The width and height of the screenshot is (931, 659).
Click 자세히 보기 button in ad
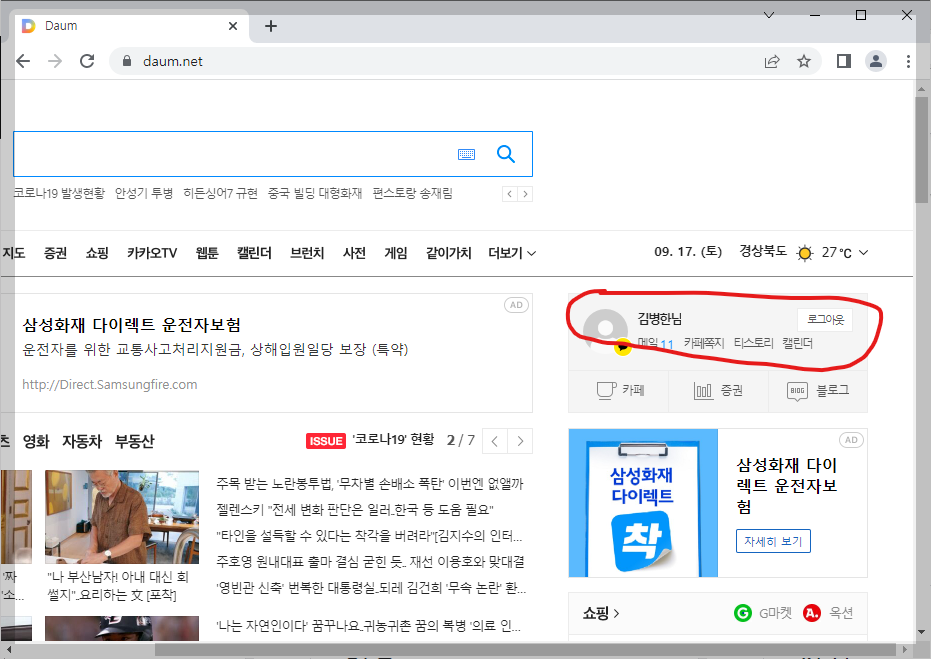click(x=773, y=541)
